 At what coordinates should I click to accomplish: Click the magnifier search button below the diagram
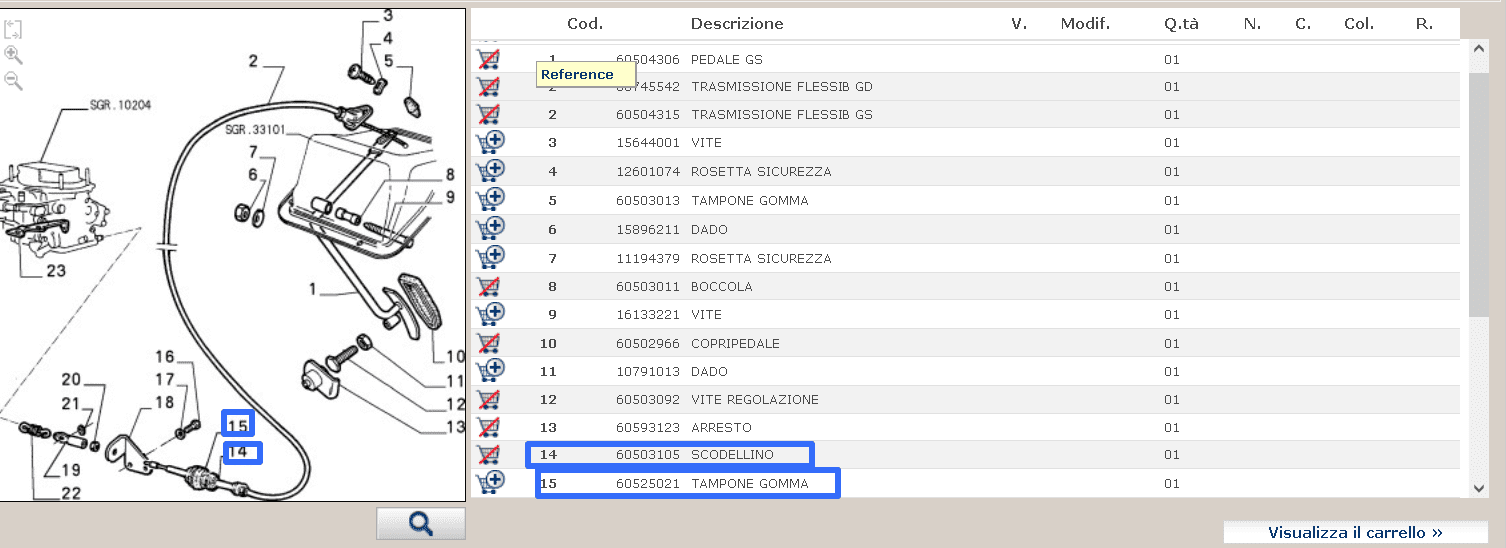pos(421,523)
